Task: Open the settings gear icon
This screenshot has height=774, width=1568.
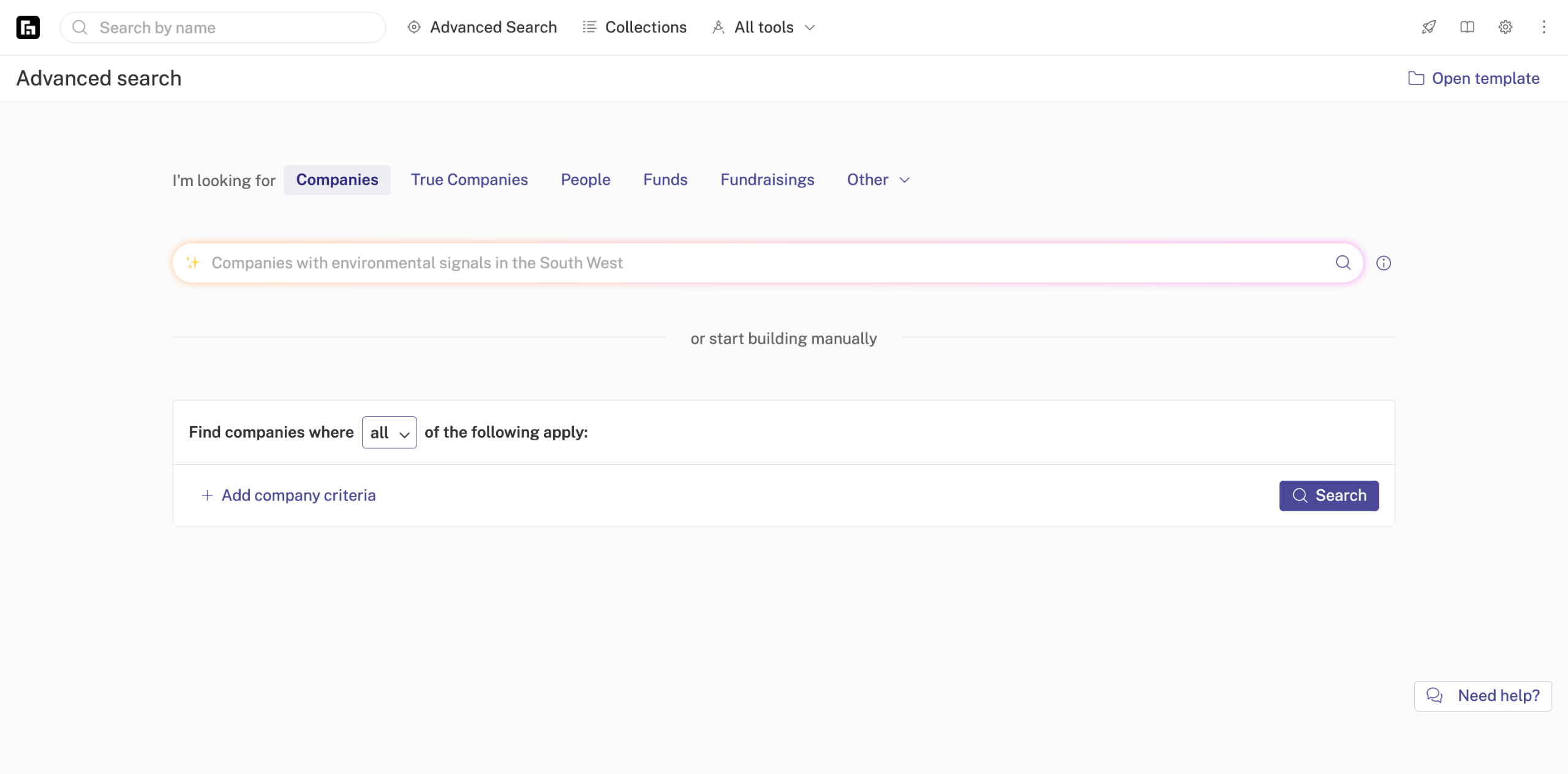Action: (x=1506, y=27)
